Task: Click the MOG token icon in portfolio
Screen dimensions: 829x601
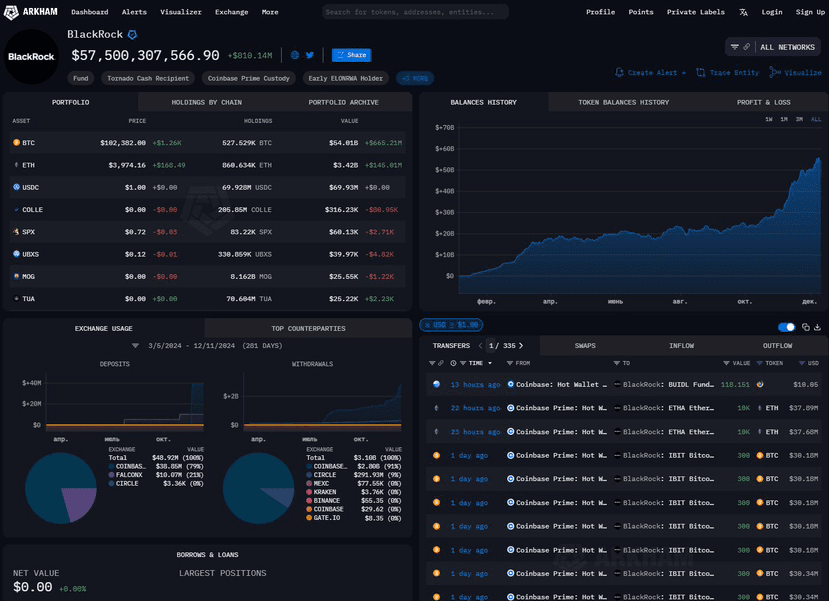Action: coord(16,276)
